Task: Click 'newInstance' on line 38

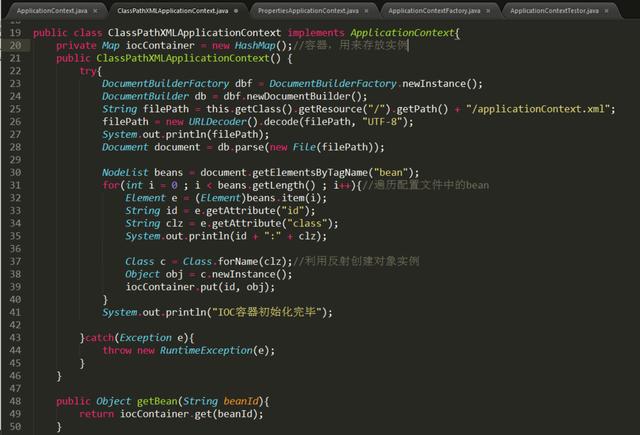Action: point(244,274)
